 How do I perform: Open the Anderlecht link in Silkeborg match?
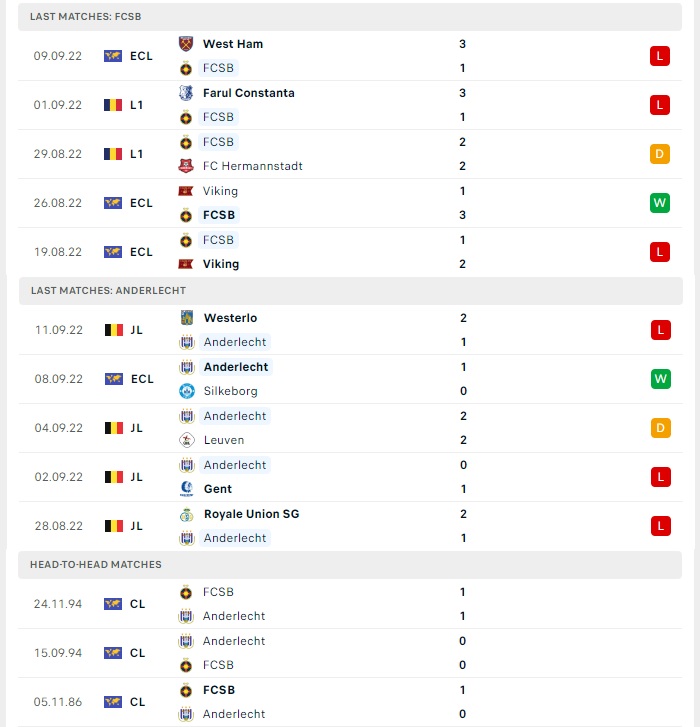coord(236,367)
